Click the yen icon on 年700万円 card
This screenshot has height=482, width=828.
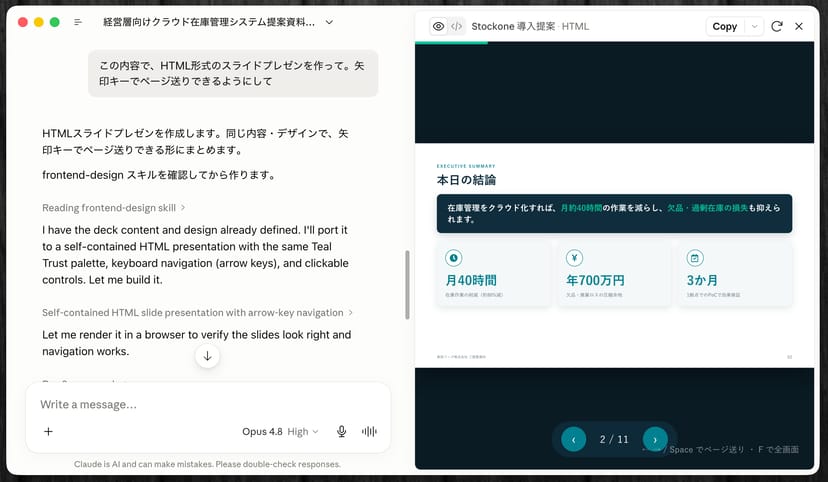tap(574, 258)
